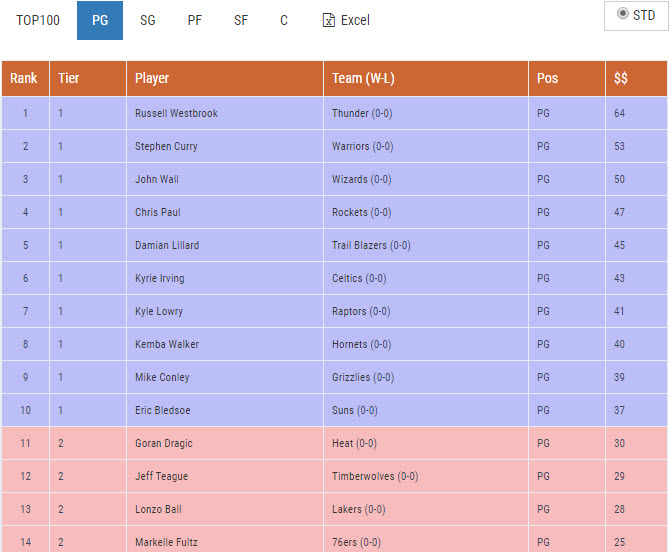Click the Excel export icon

(328, 20)
